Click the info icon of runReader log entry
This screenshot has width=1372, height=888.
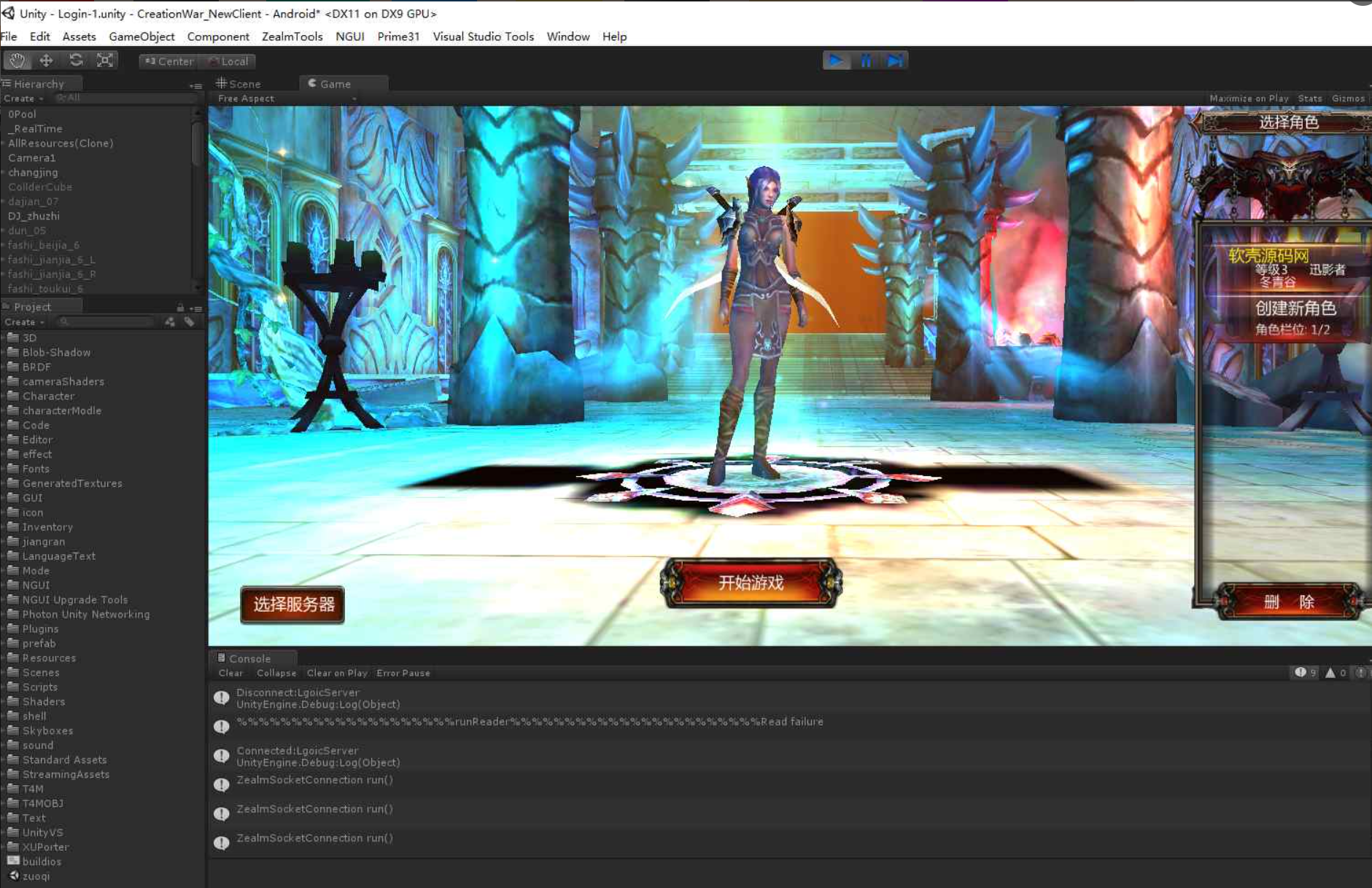click(x=221, y=727)
